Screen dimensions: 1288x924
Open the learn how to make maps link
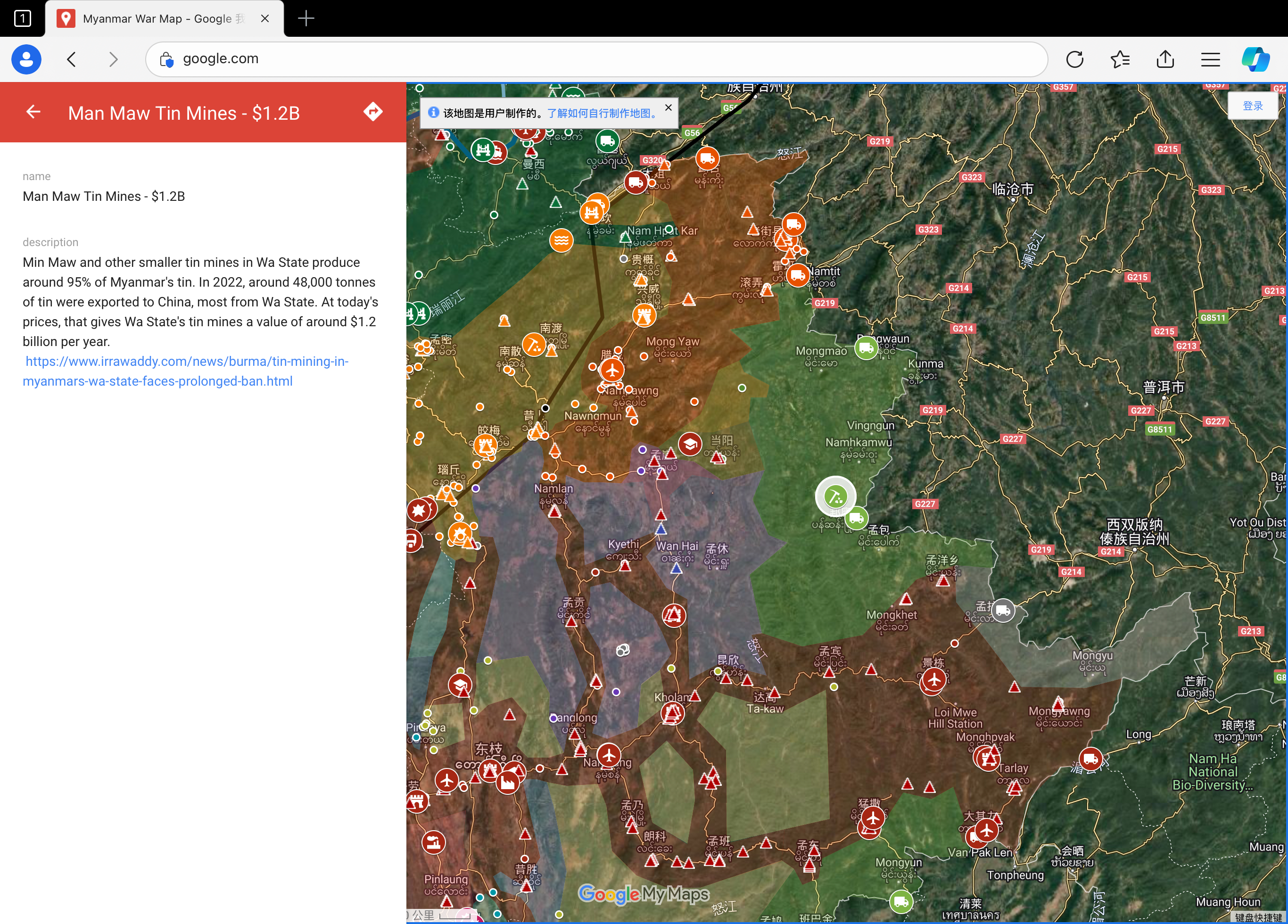pos(602,113)
